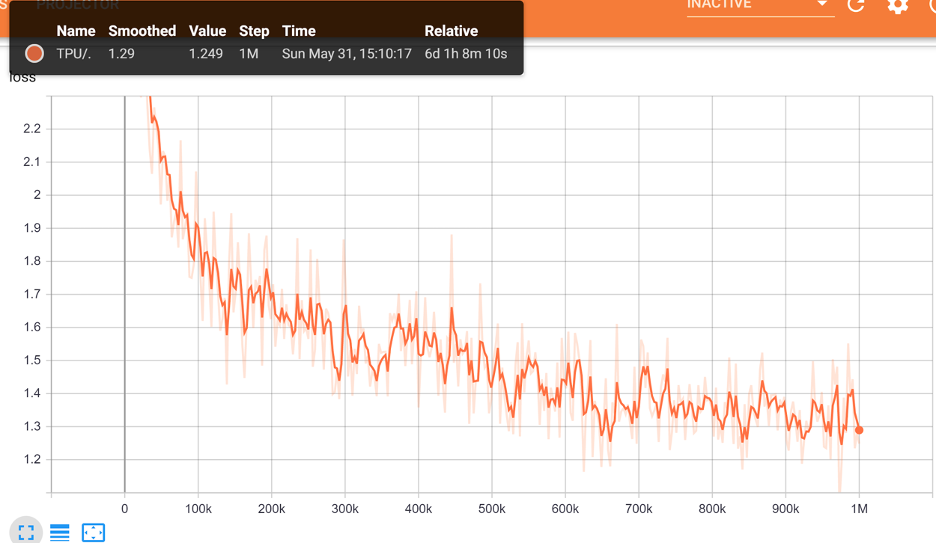Screen dimensions: 936x544
Task: Click the y-axis label '2'
Action: [x=37, y=195]
